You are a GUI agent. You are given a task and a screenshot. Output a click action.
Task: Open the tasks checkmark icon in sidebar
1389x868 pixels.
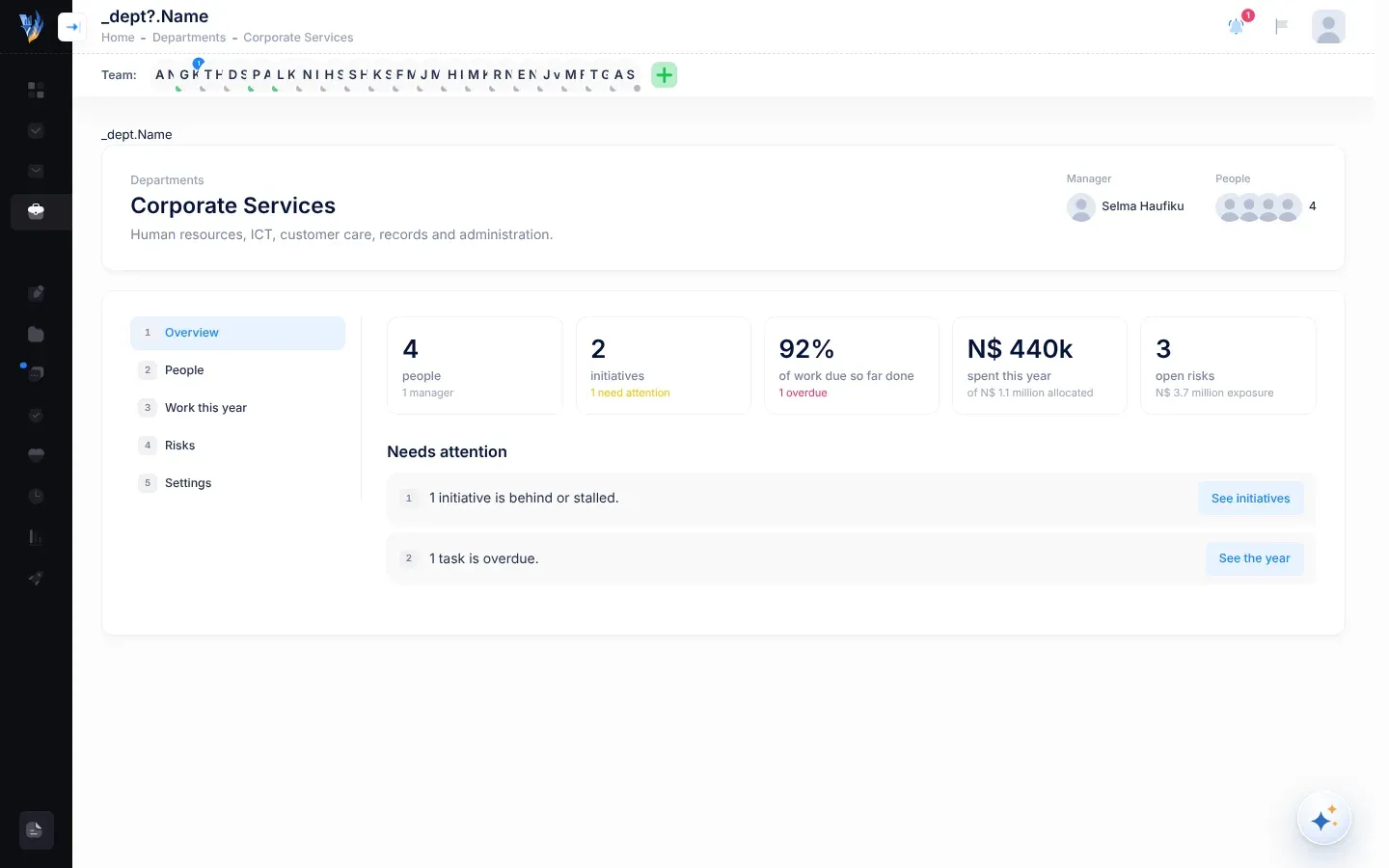click(x=36, y=130)
